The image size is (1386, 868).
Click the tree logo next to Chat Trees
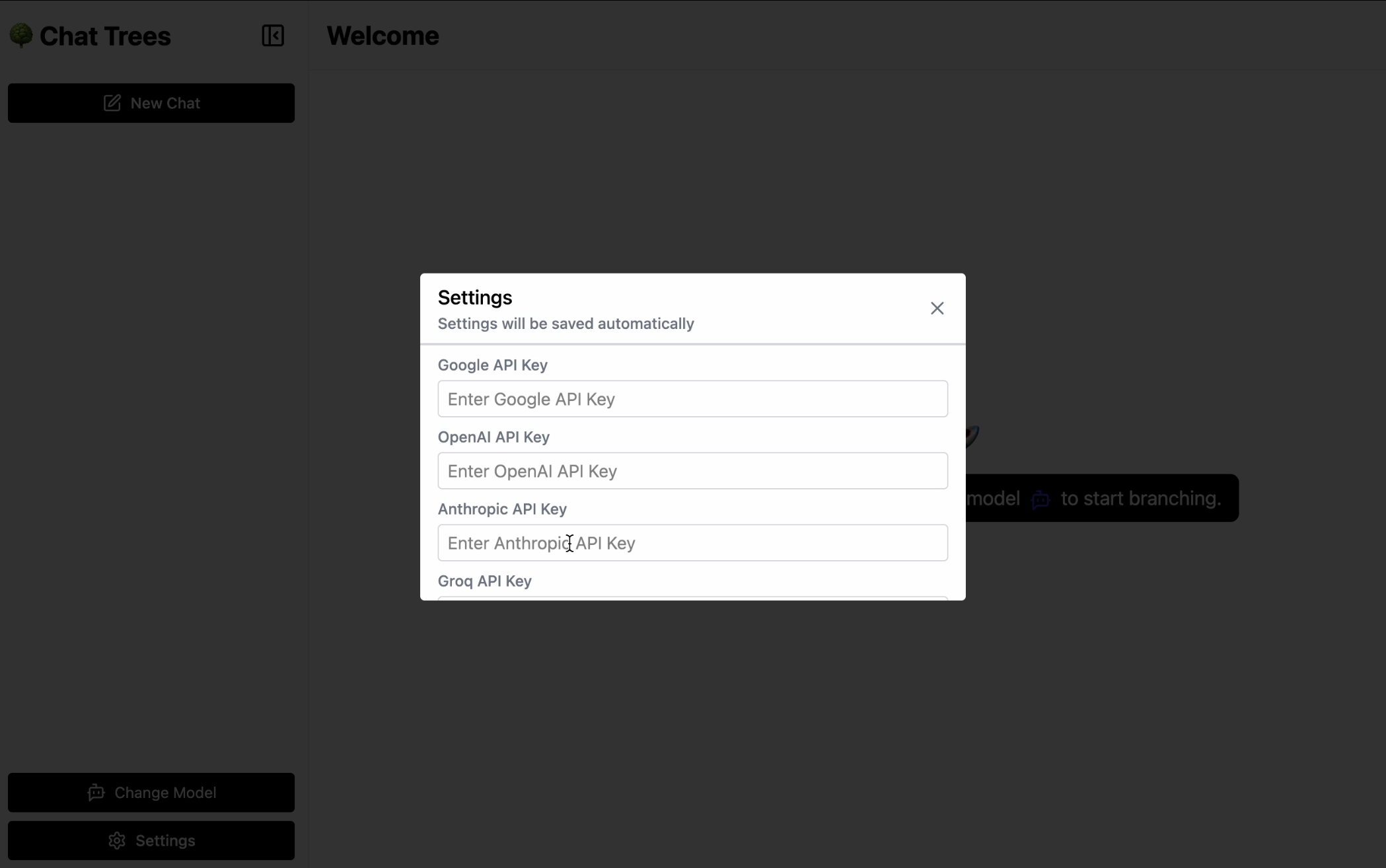pos(21,36)
